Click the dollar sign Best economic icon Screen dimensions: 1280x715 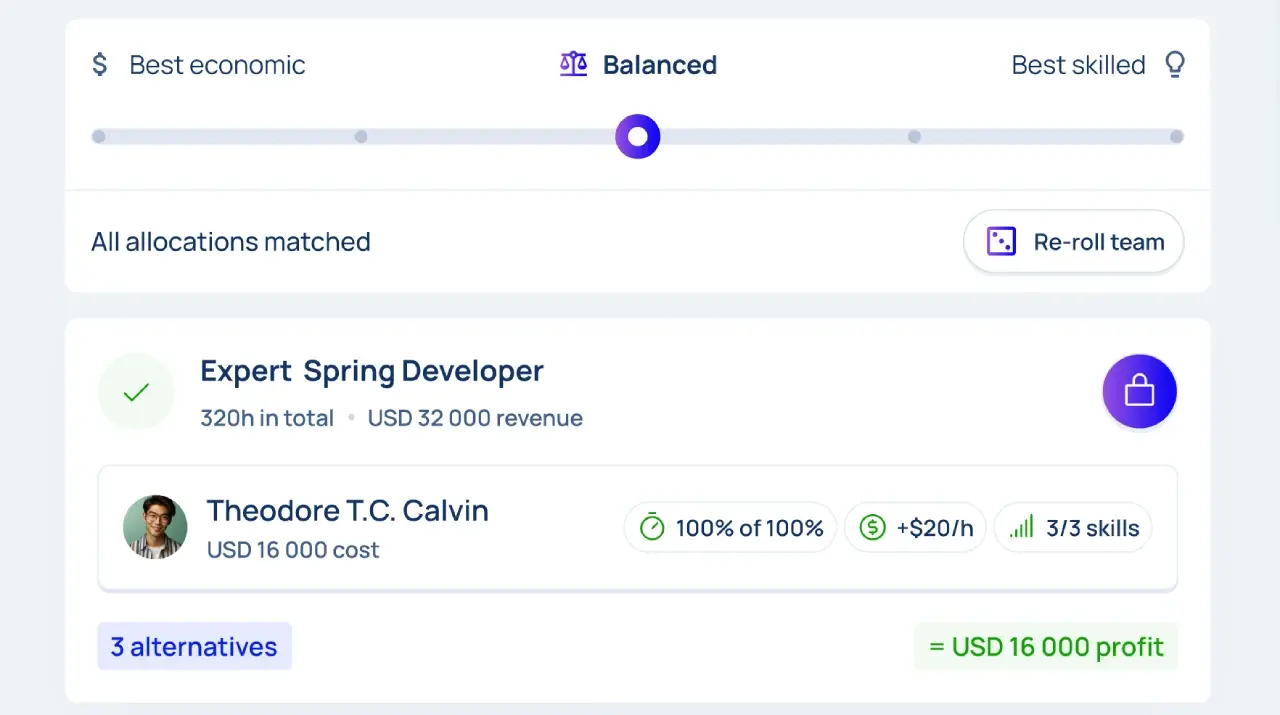pyautogui.click(x=99, y=65)
